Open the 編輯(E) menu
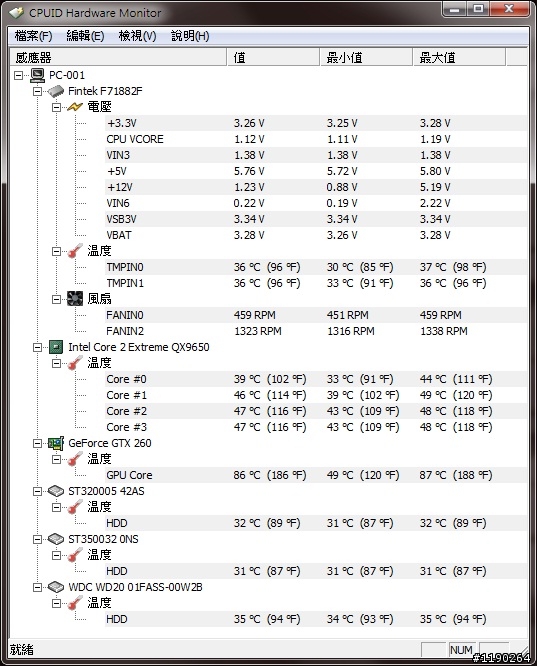The height and width of the screenshot is (666, 537). pos(85,36)
